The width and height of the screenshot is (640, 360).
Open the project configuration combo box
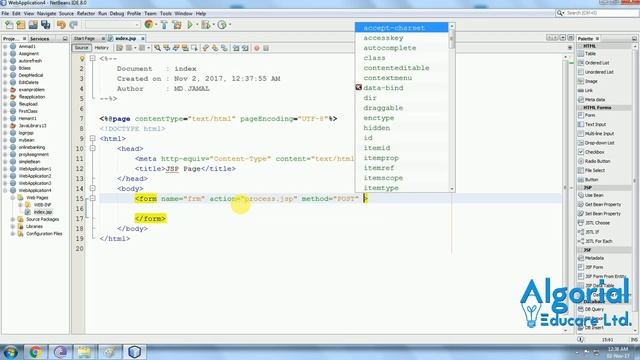pos(113,25)
